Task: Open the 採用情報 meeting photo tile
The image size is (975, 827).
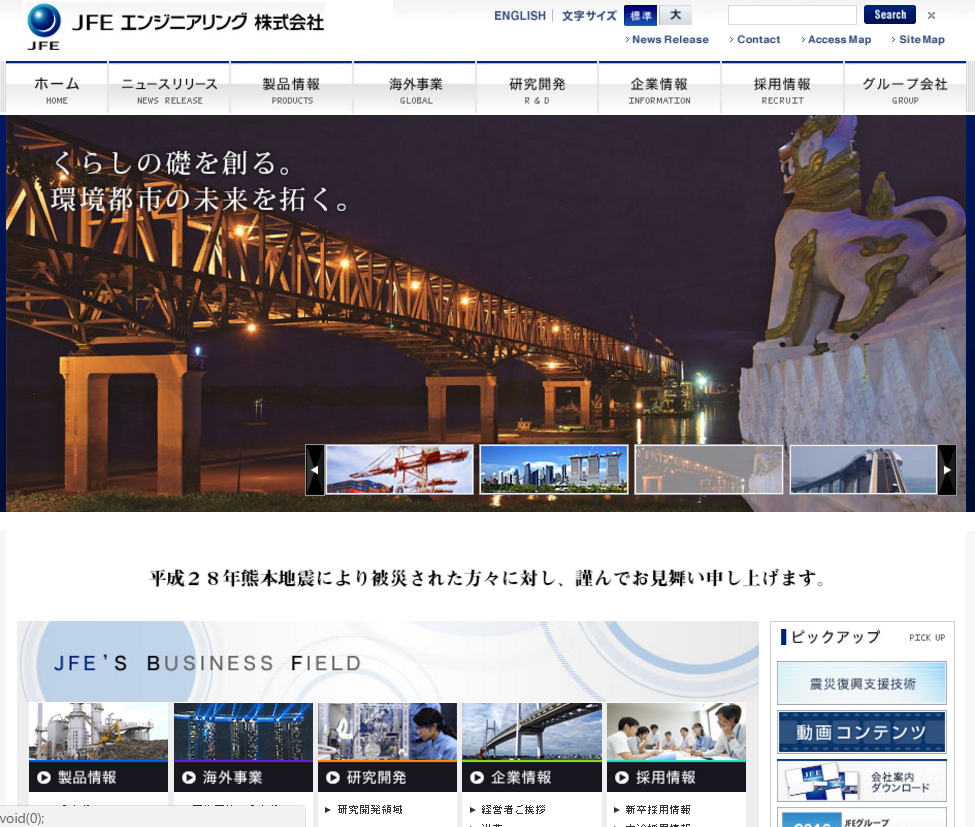Action: coord(677,731)
